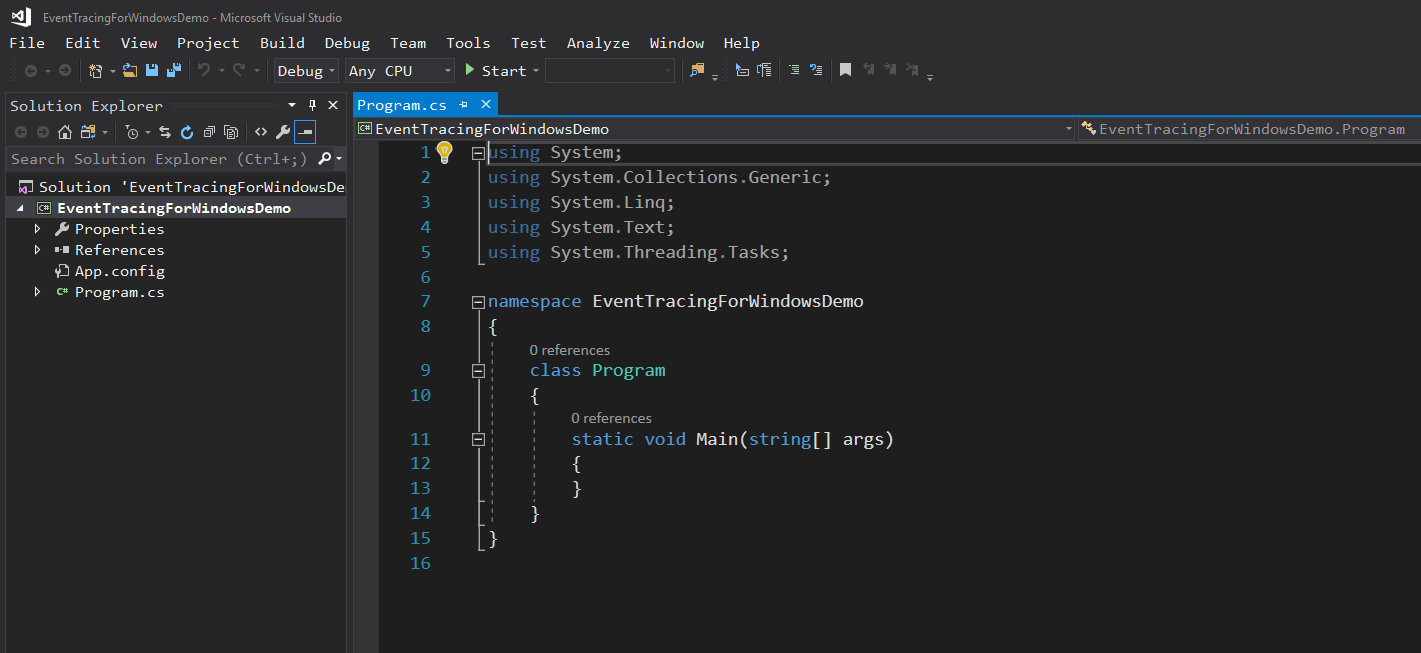Open the Tools menu
The image size is (1421, 653).
[468, 43]
